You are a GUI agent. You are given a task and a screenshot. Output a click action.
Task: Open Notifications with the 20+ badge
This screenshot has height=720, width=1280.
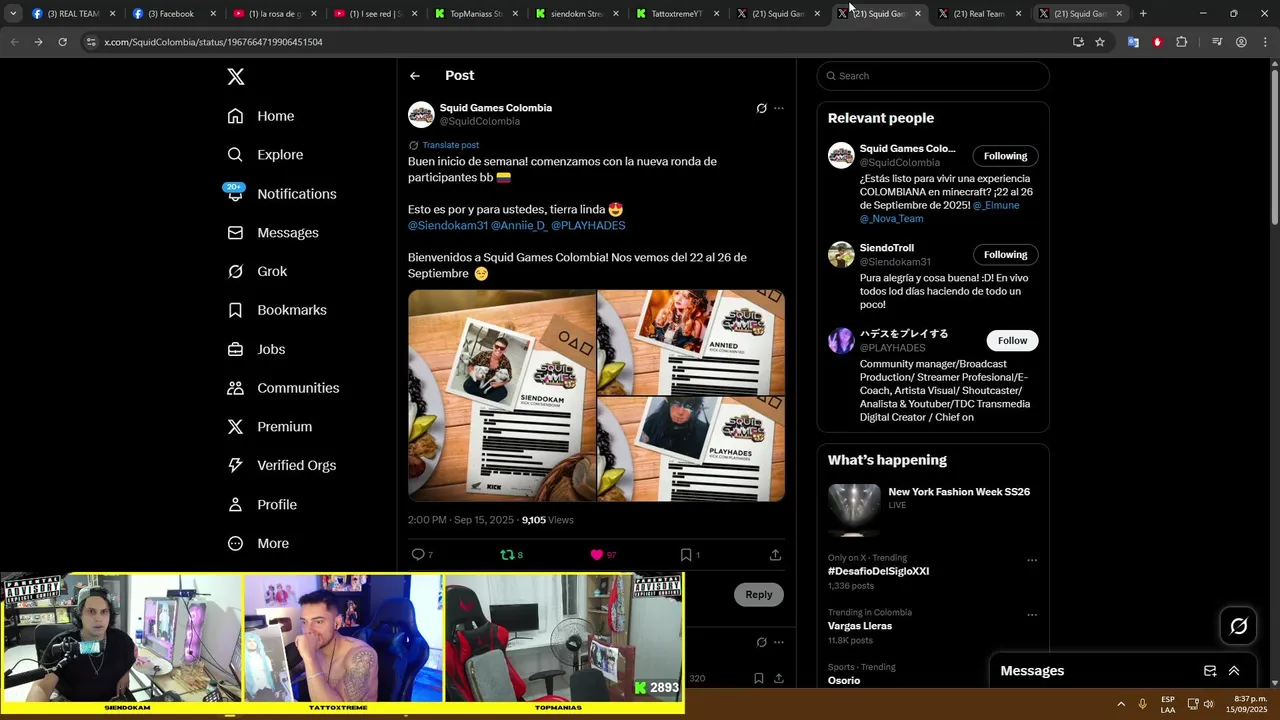point(281,194)
